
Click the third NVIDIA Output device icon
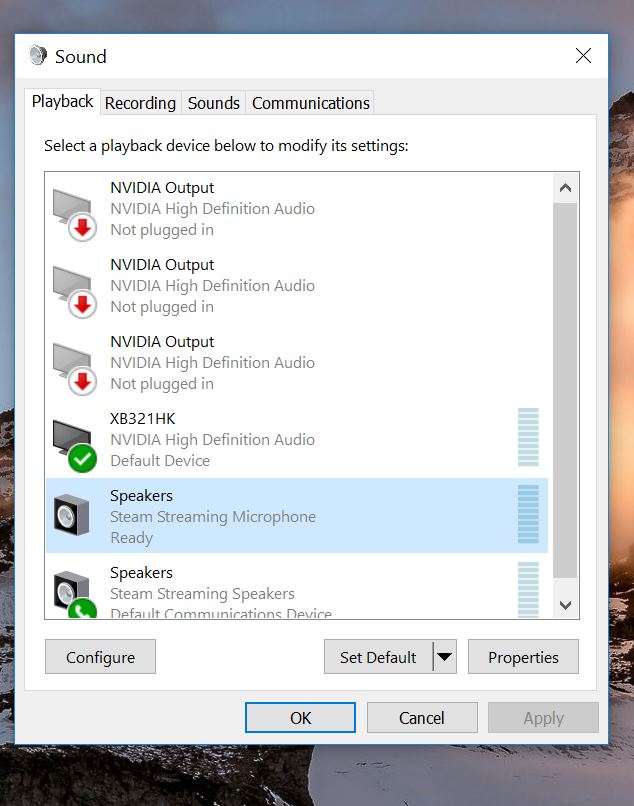point(74,364)
